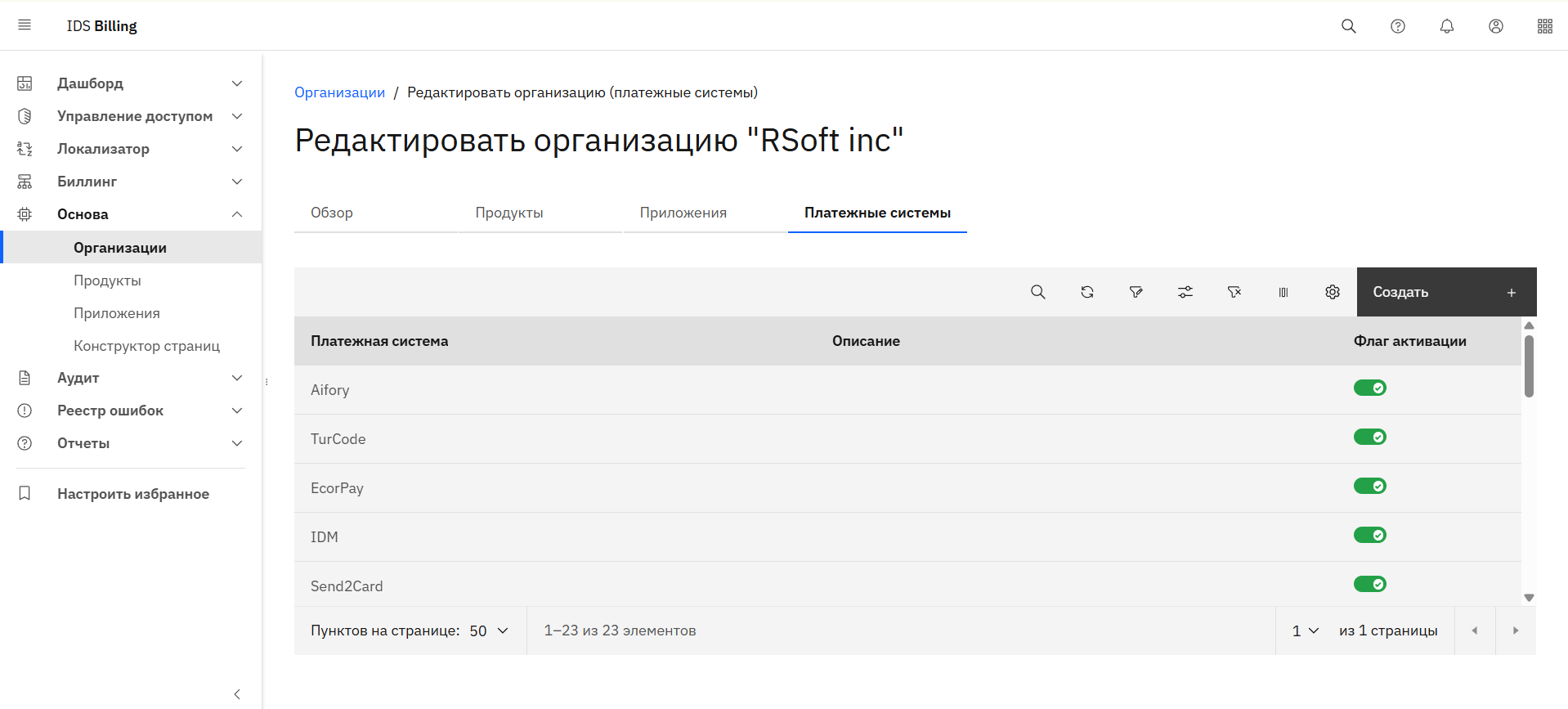Viewport: 1568px width, 709px height.
Task: Click the table's vertical scrollbar thumb
Action: pos(1529,366)
